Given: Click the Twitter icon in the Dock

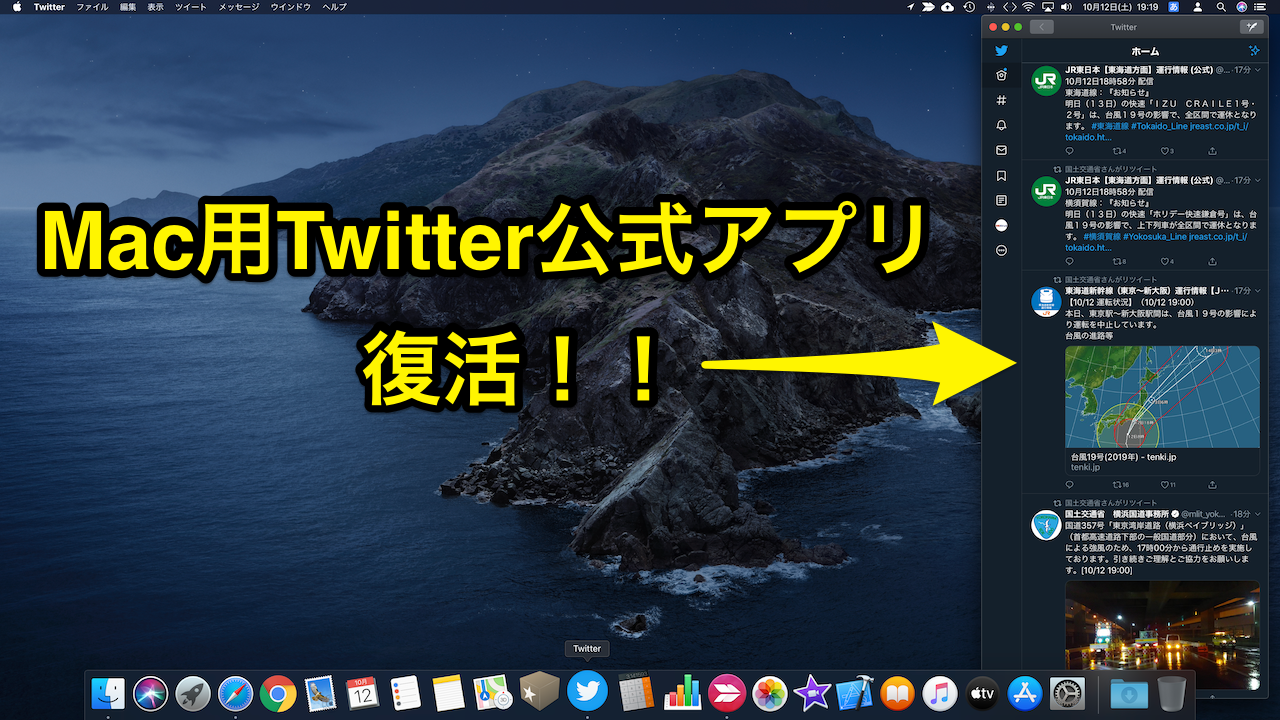Looking at the screenshot, I should tap(587, 690).
